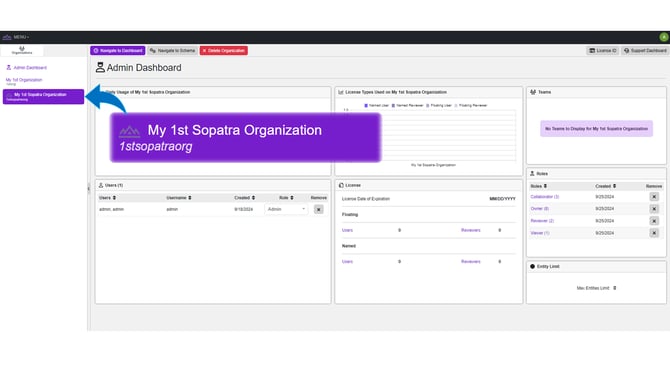Image resolution: width=670 pixels, height=376 pixels.
Task: Open the Admin role dropdown for admin user
Action: click(x=286, y=209)
